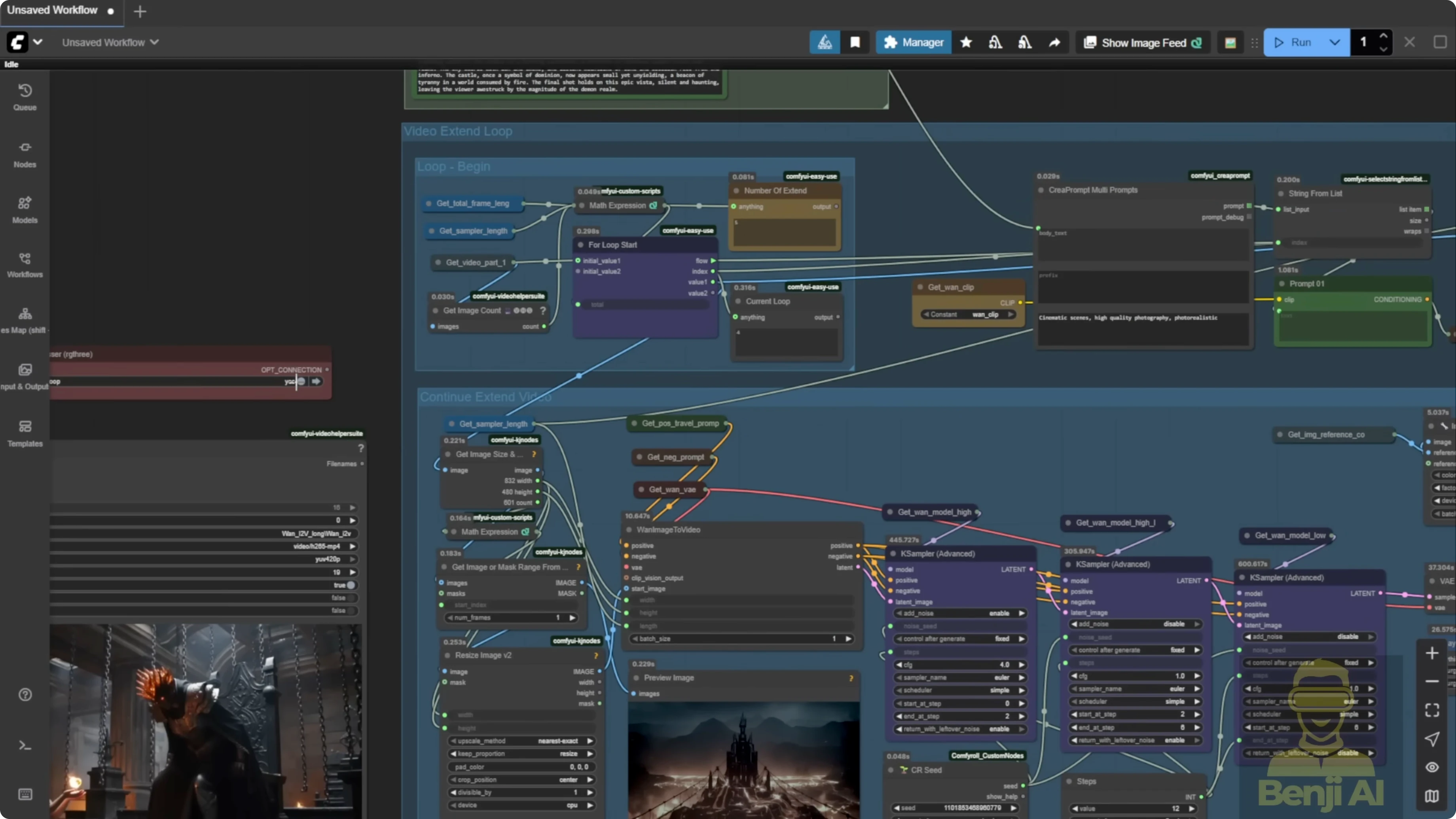Open the Run button's dropdown chevron
Image resolution: width=1456 pixels, height=819 pixels.
pos(1335,42)
